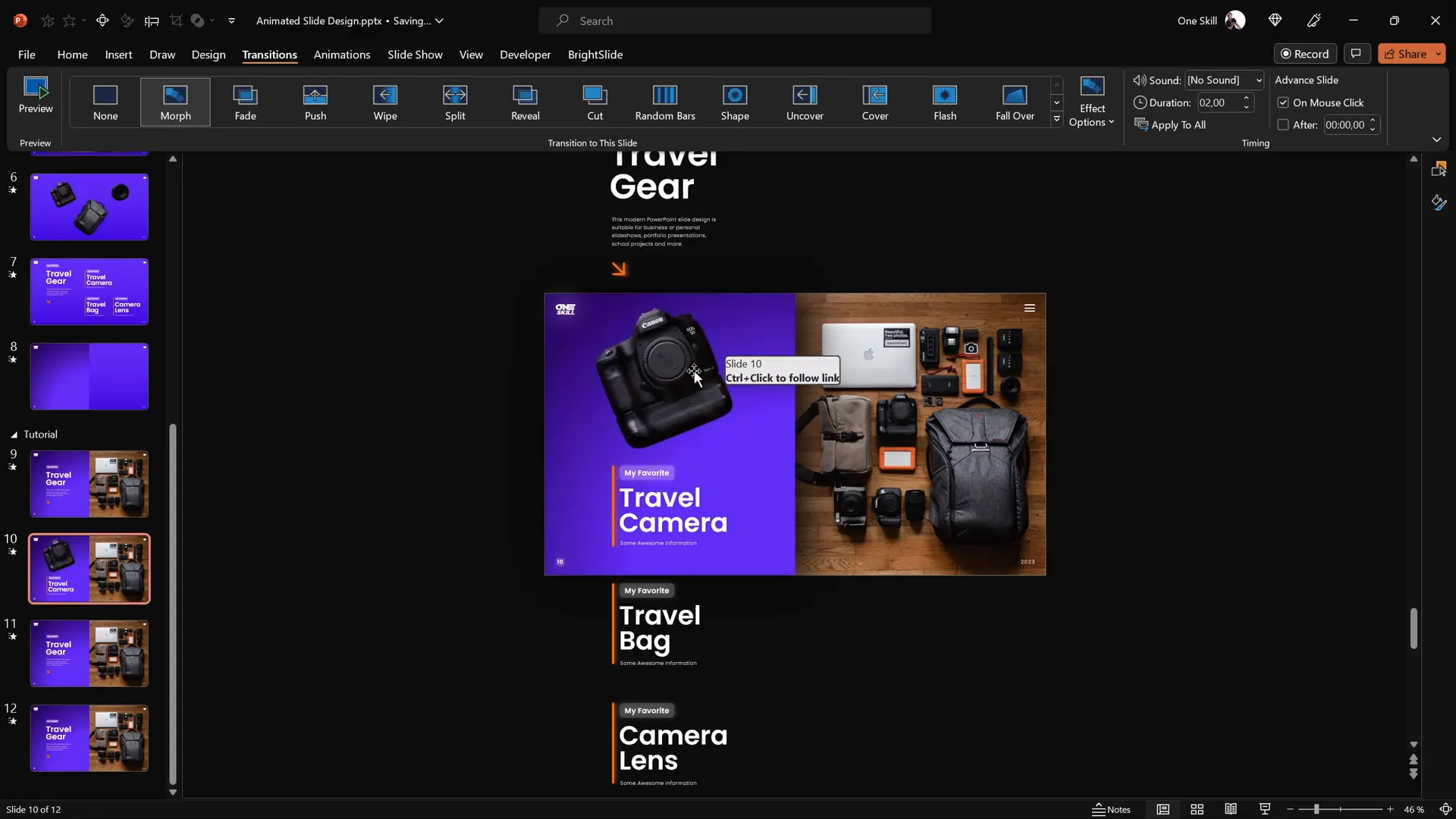Open the BrightSlide ribbon tab
Viewport: 1456px width, 819px height.
[x=595, y=55]
